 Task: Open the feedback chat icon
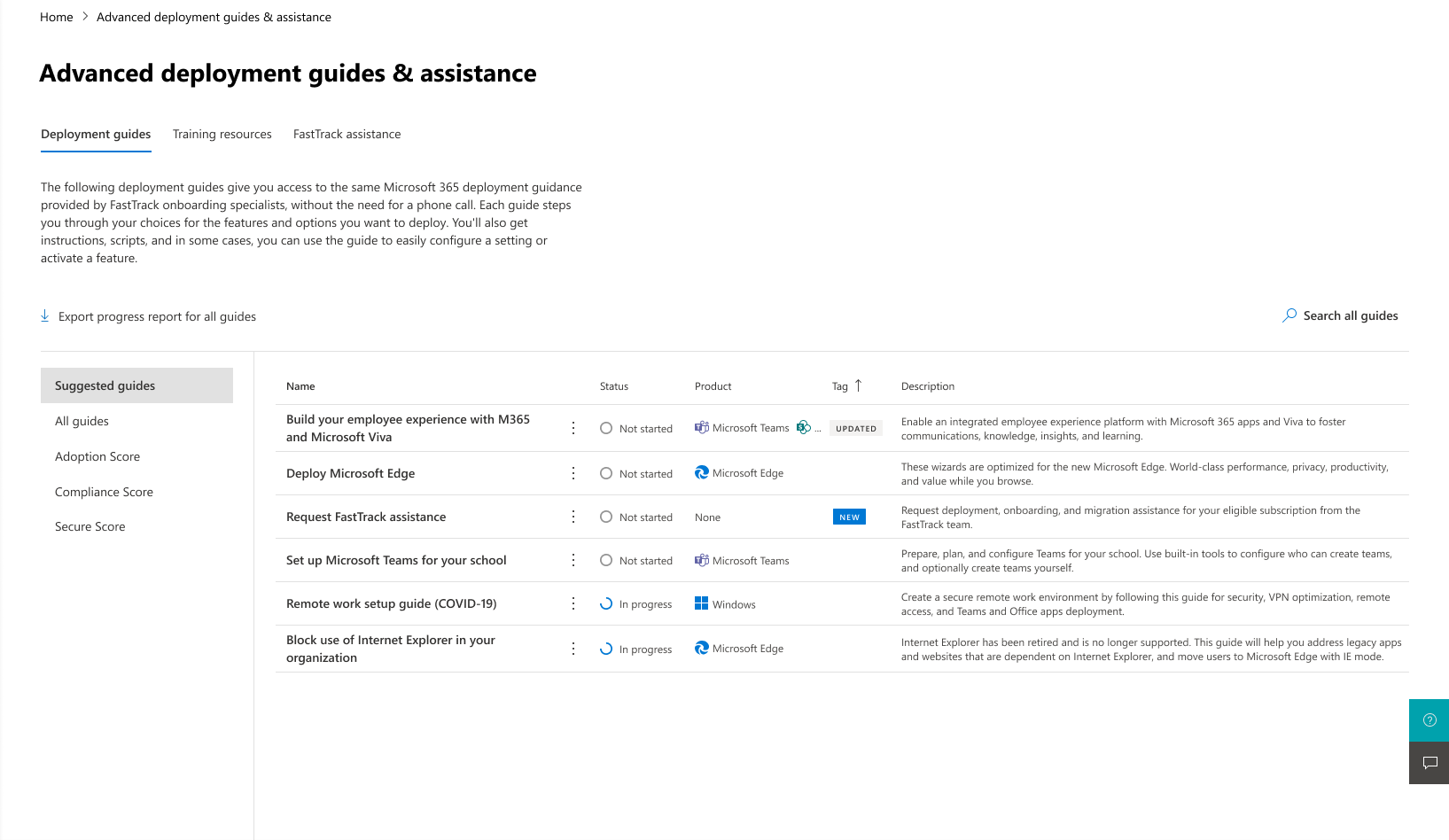pos(1429,763)
